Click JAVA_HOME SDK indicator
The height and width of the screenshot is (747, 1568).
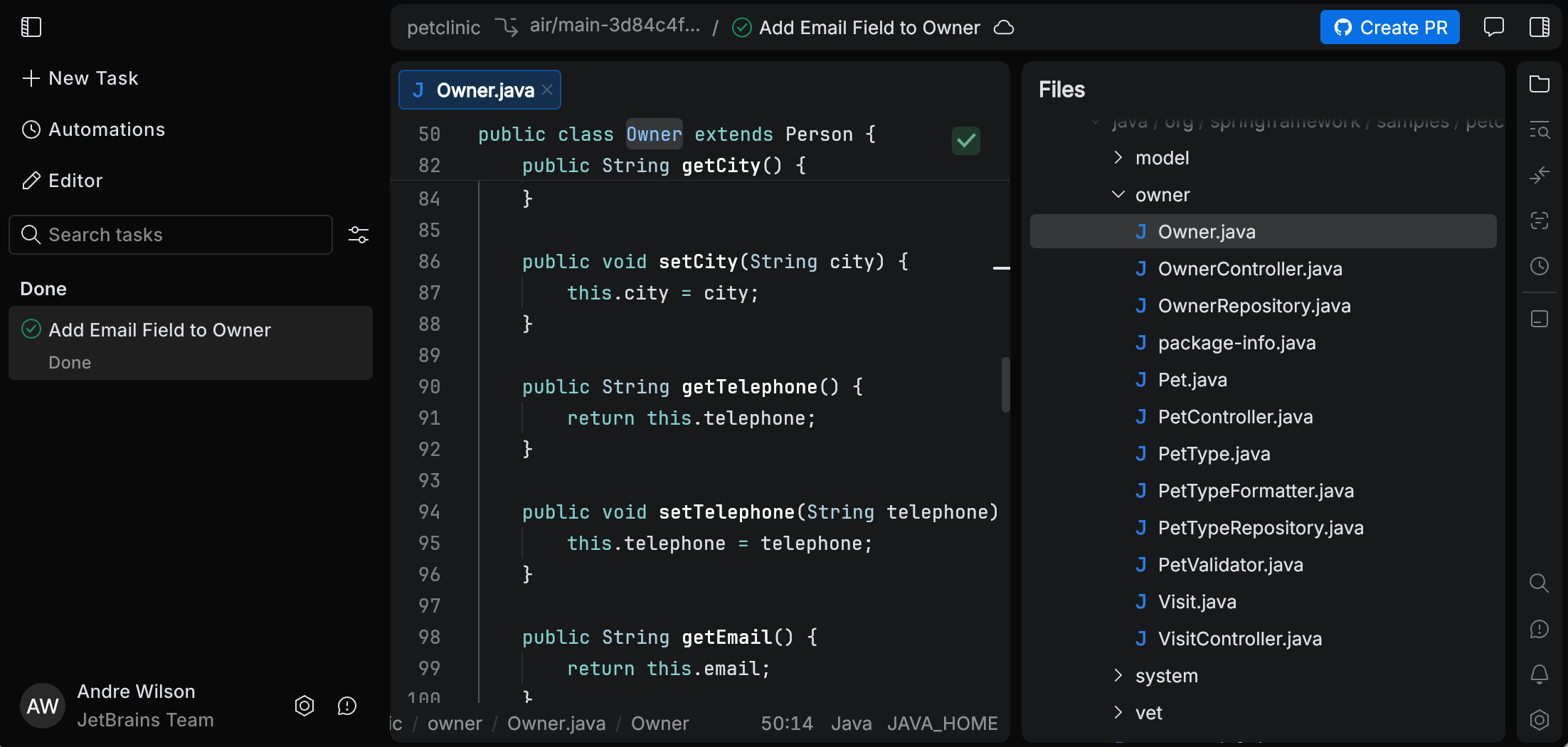click(x=942, y=724)
